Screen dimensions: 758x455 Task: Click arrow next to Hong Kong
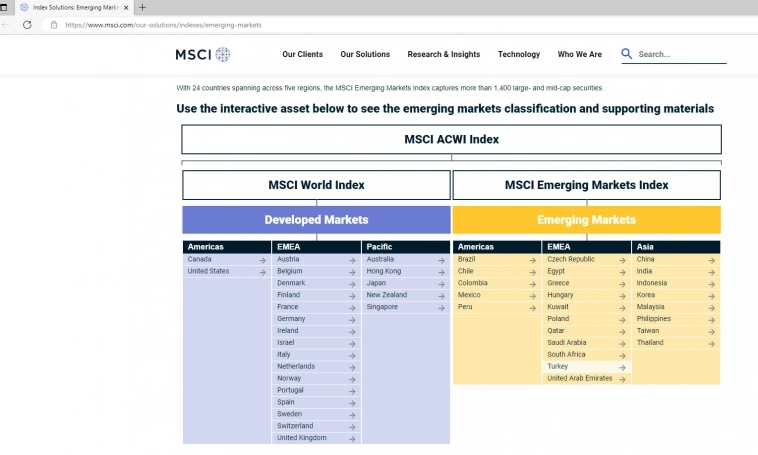[x=441, y=272]
